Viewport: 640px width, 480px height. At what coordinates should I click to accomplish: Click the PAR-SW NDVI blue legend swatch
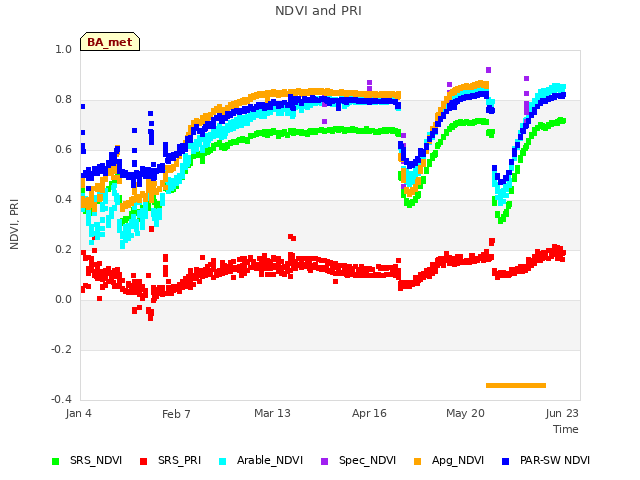click(506, 461)
